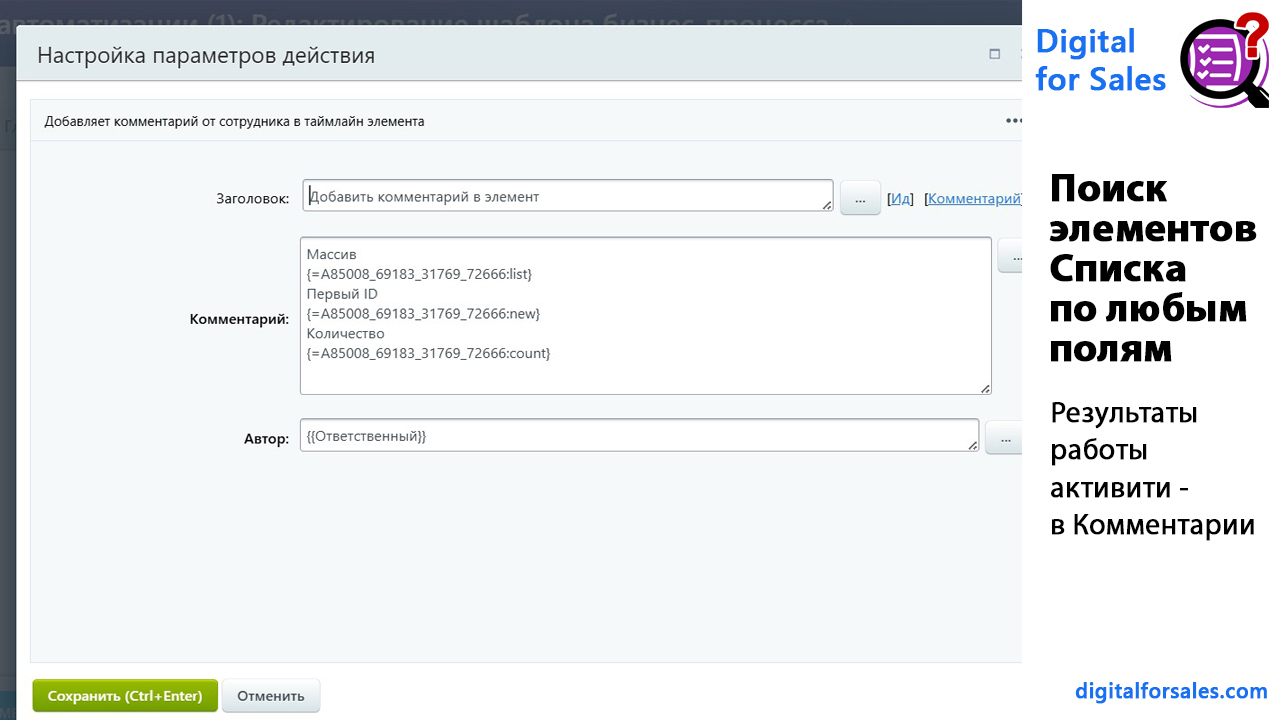Click the [Комментарий] link near the title
Image resolution: width=1280 pixels, height=720 pixels.
coord(973,199)
